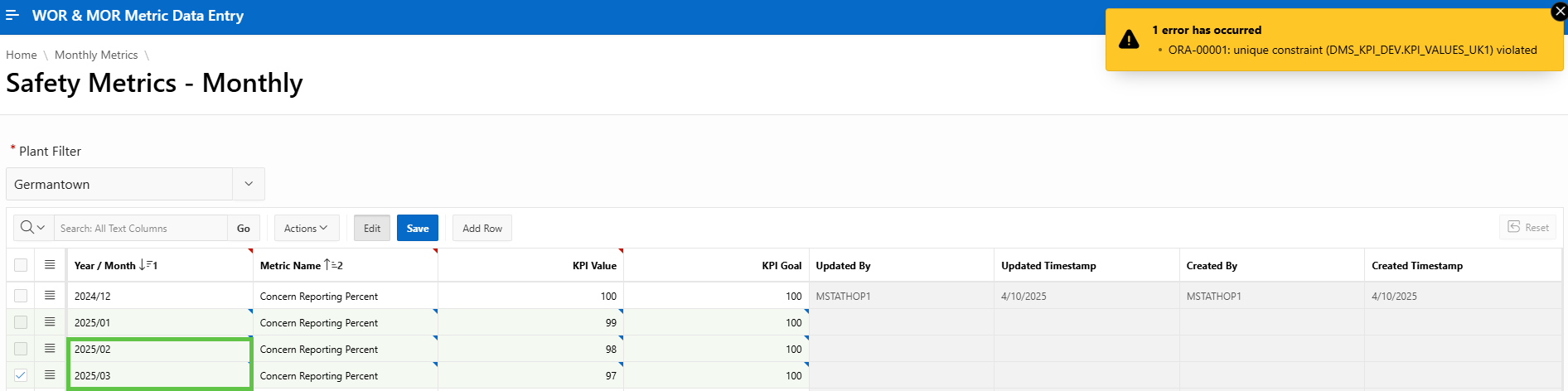Close the error notification popup
The image size is (1568, 391).
click(x=1558, y=12)
